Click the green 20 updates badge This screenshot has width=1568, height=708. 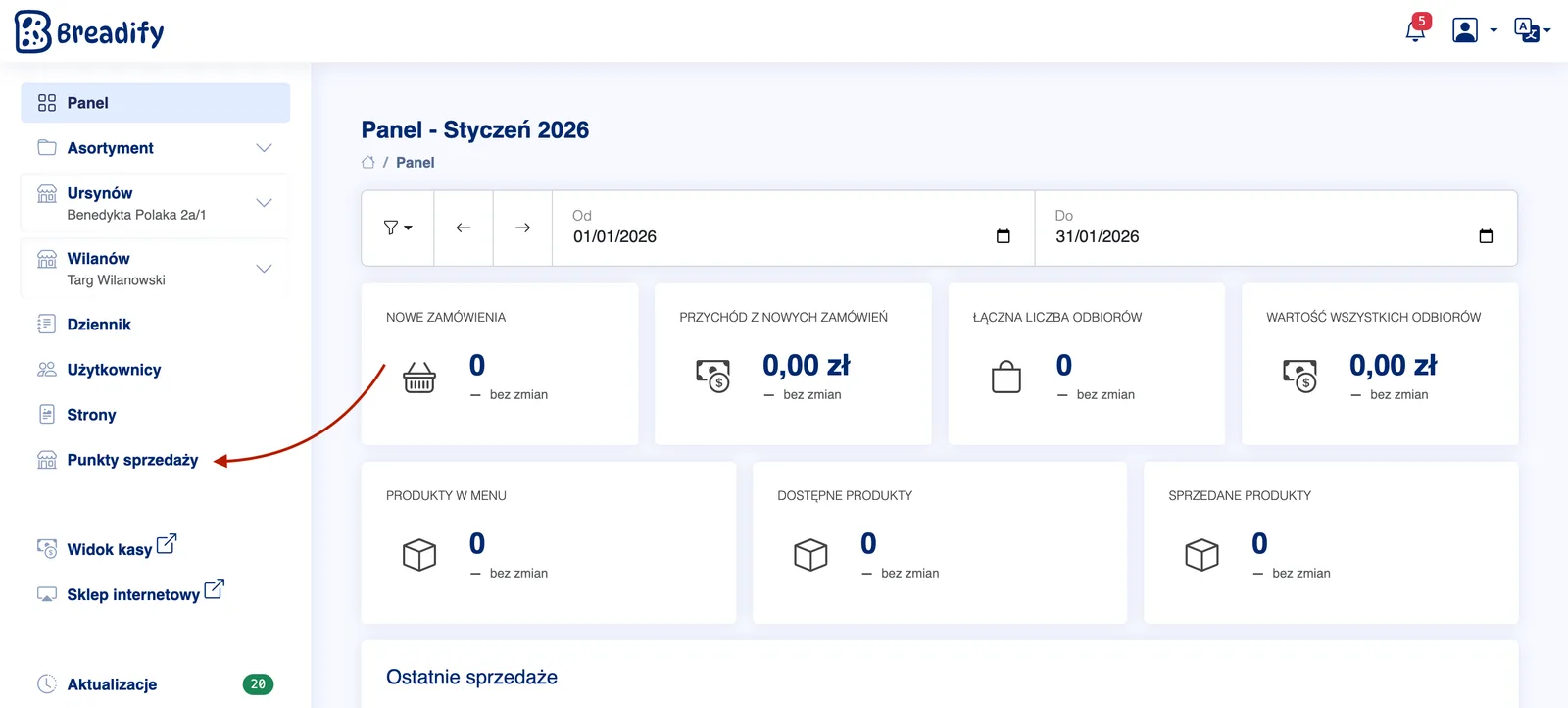click(258, 684)
